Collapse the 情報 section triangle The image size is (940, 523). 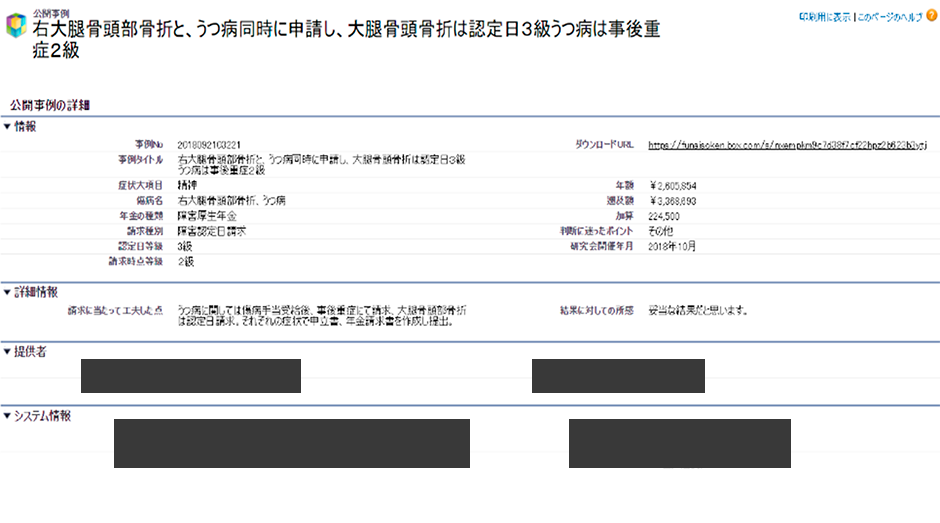pos(7,127)
